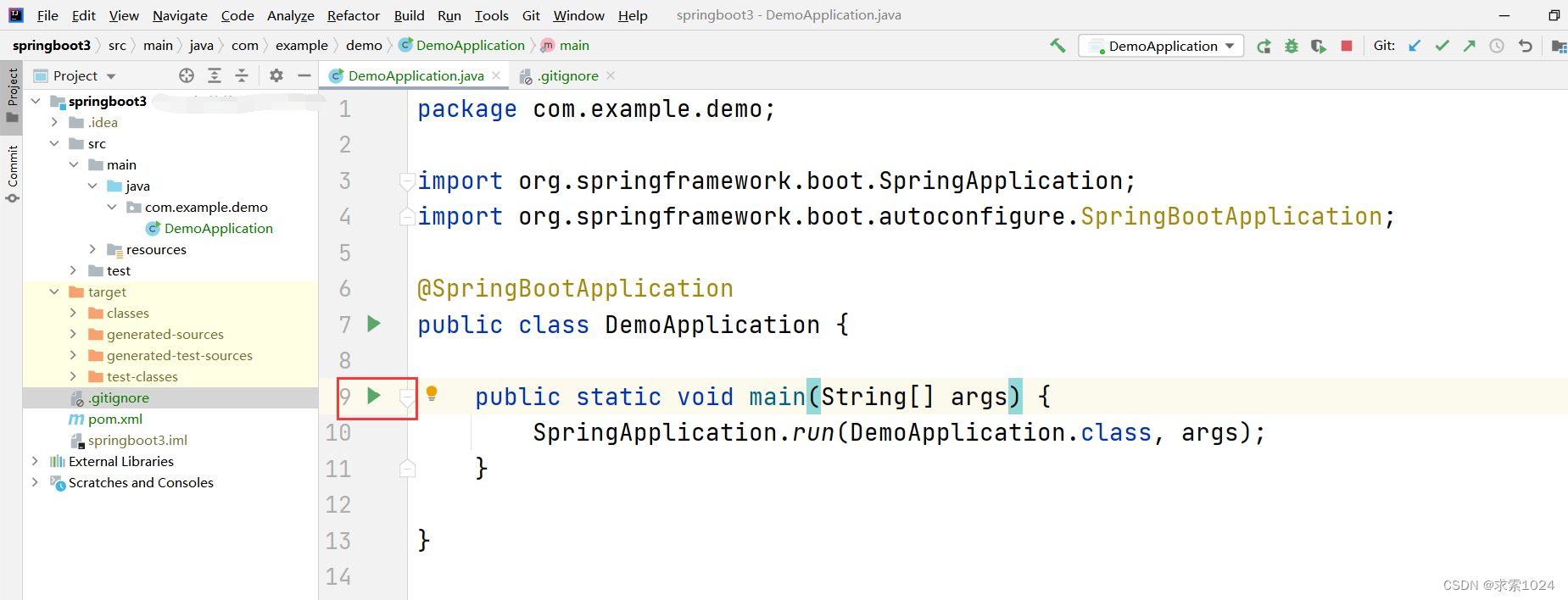
Task: Click the demo breadcrumb
Action: (x=364, y=46)
